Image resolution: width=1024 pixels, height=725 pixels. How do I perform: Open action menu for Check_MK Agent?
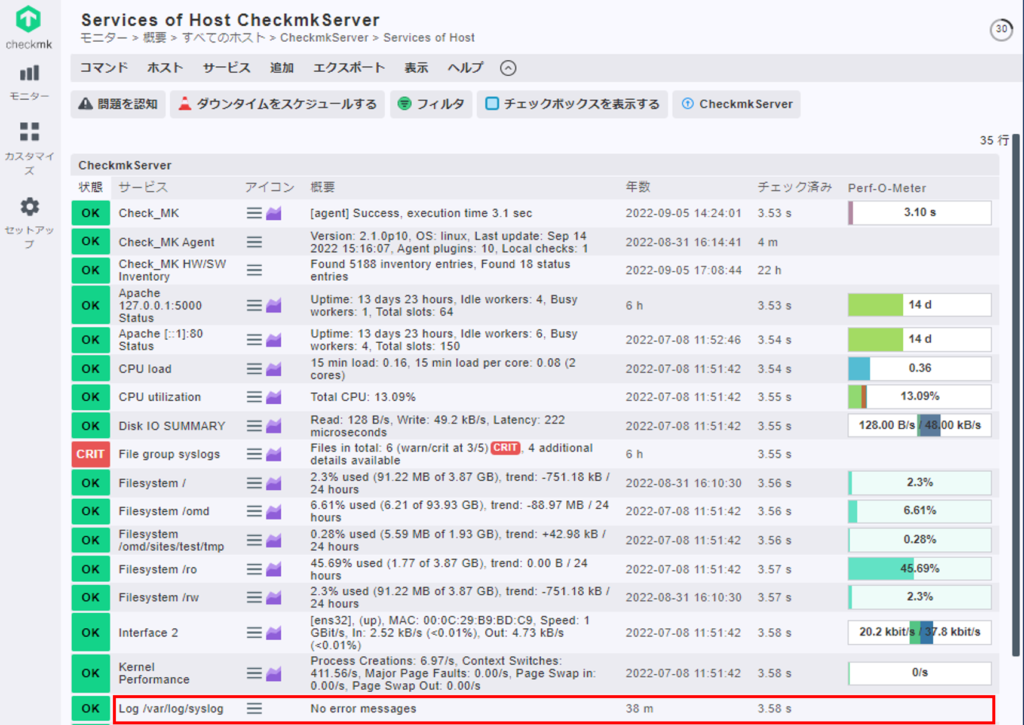pyautogui.click(x=254, y=242)
